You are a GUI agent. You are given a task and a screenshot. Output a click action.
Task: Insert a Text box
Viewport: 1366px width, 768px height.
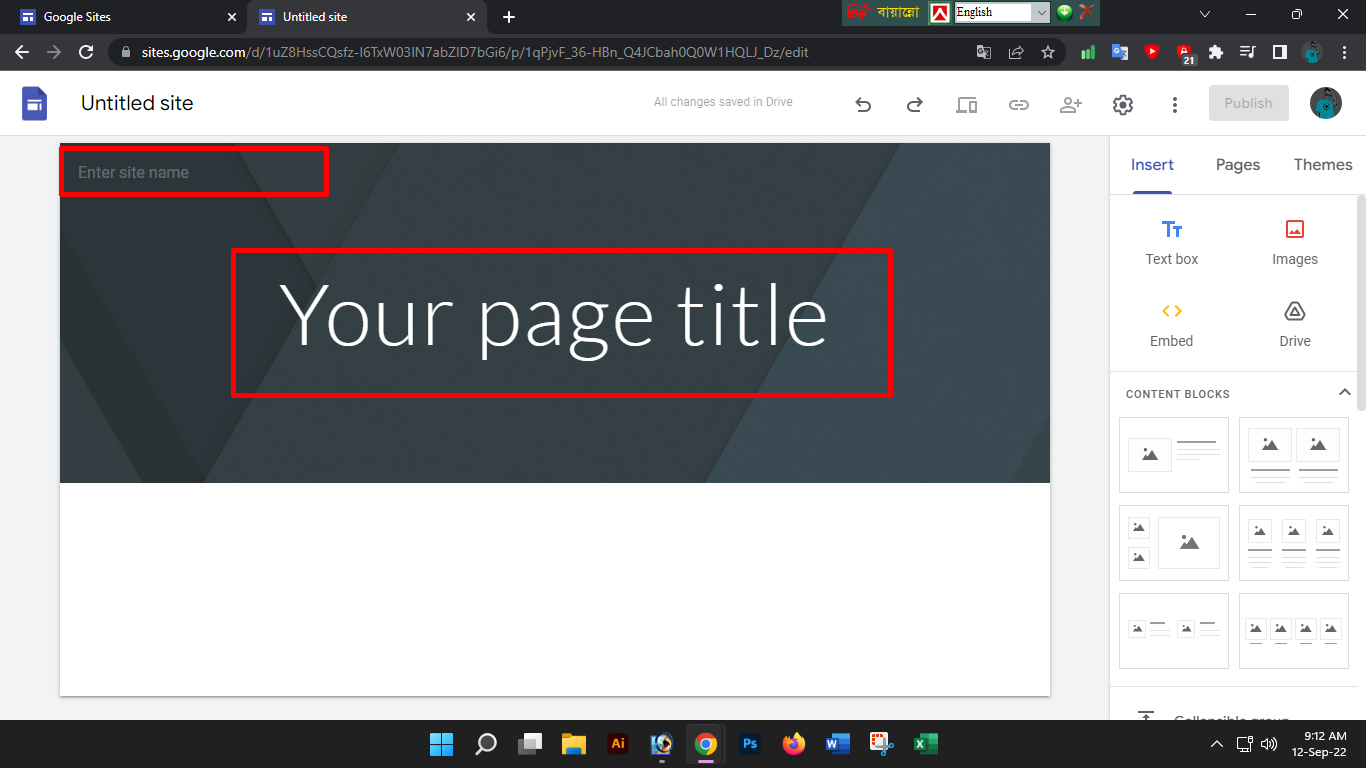click(x=1171, y=242)
